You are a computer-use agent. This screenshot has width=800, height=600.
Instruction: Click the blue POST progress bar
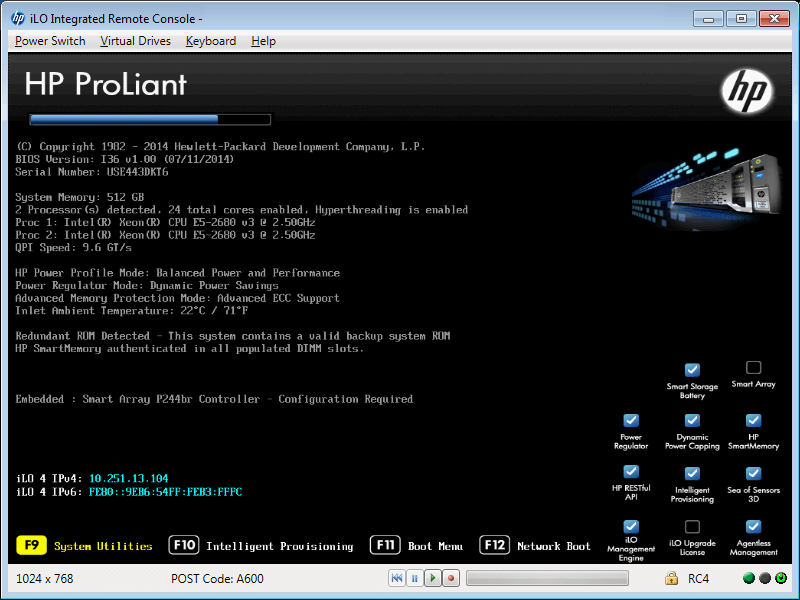coord(150,119)
